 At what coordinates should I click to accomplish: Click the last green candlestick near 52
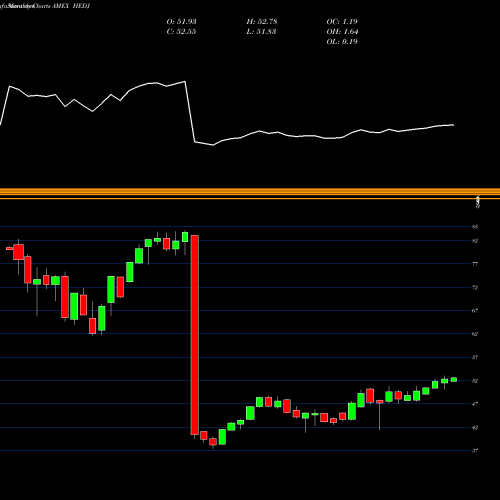454,379
